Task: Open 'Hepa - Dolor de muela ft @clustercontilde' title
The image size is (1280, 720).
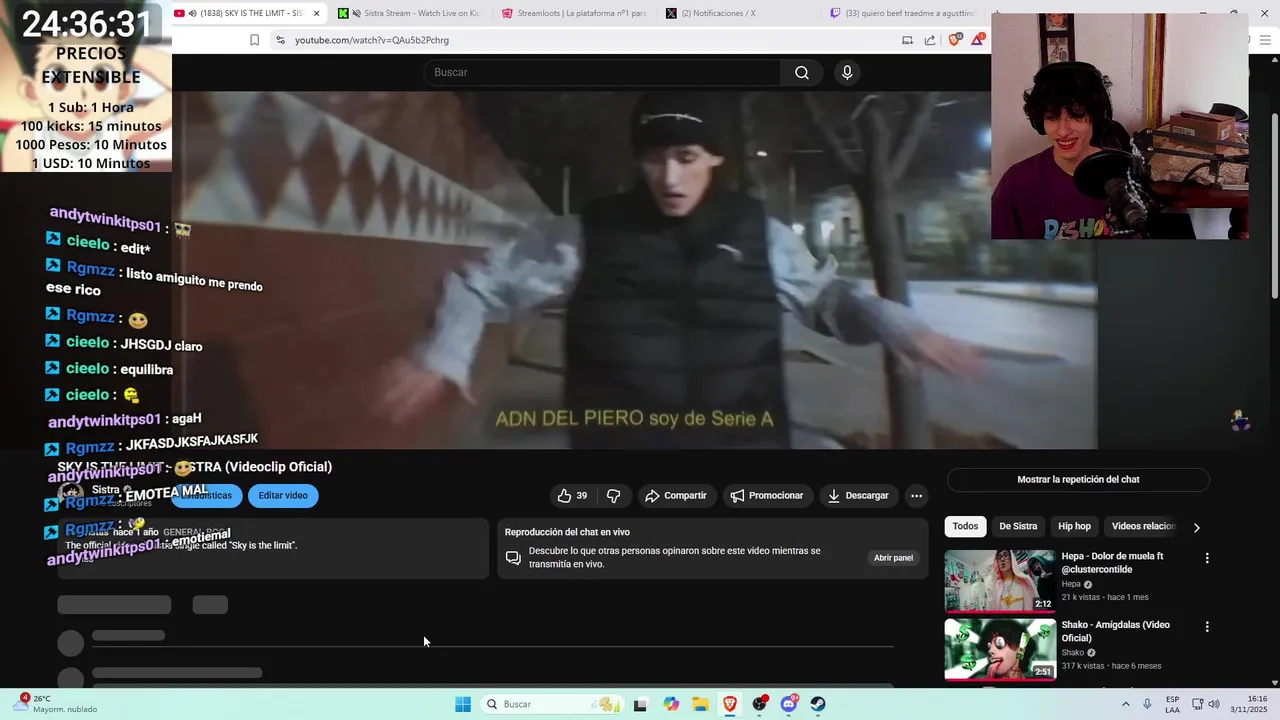Action: (x=1112, y=562)
